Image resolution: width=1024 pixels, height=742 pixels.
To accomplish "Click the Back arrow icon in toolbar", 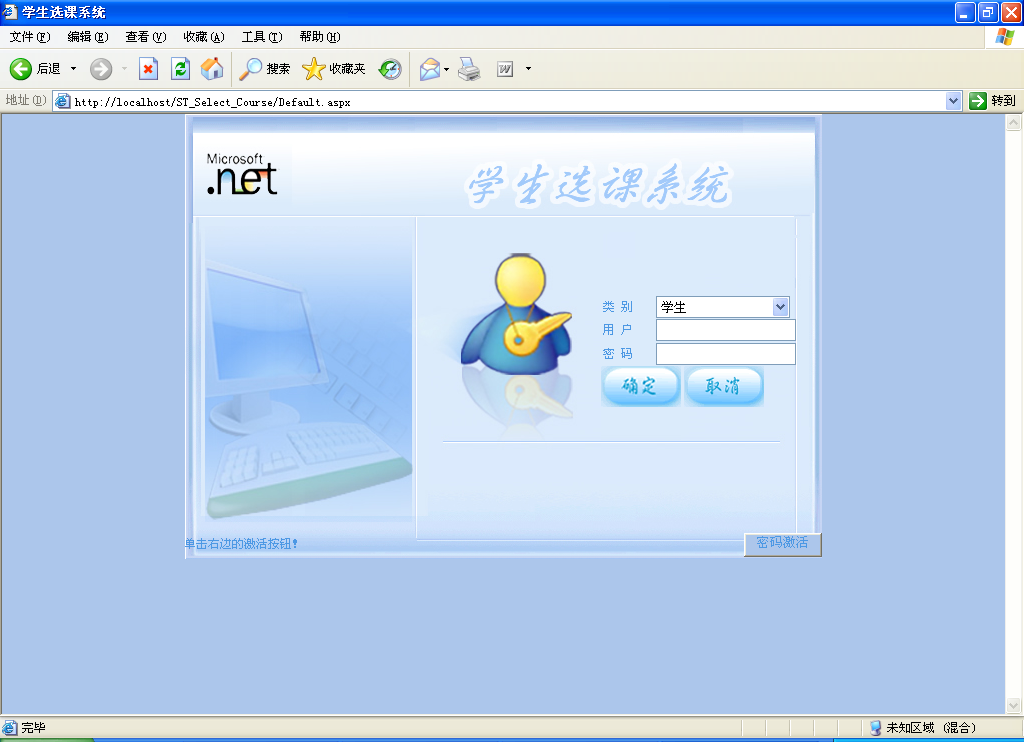I will pyautogui.click(x=21, y=69).
